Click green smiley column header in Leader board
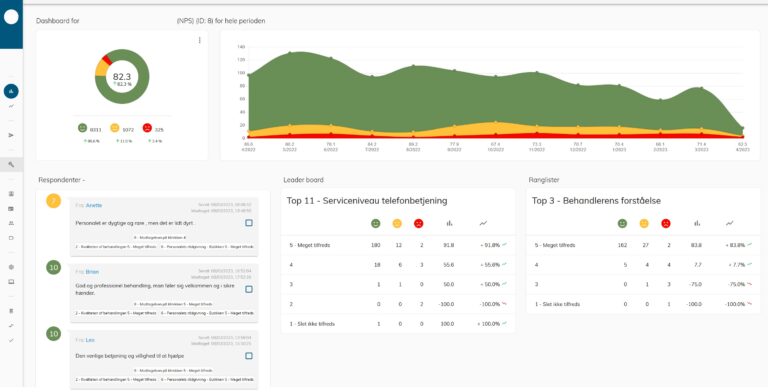Viewport: 768px width, 392px height. (376, 223)
